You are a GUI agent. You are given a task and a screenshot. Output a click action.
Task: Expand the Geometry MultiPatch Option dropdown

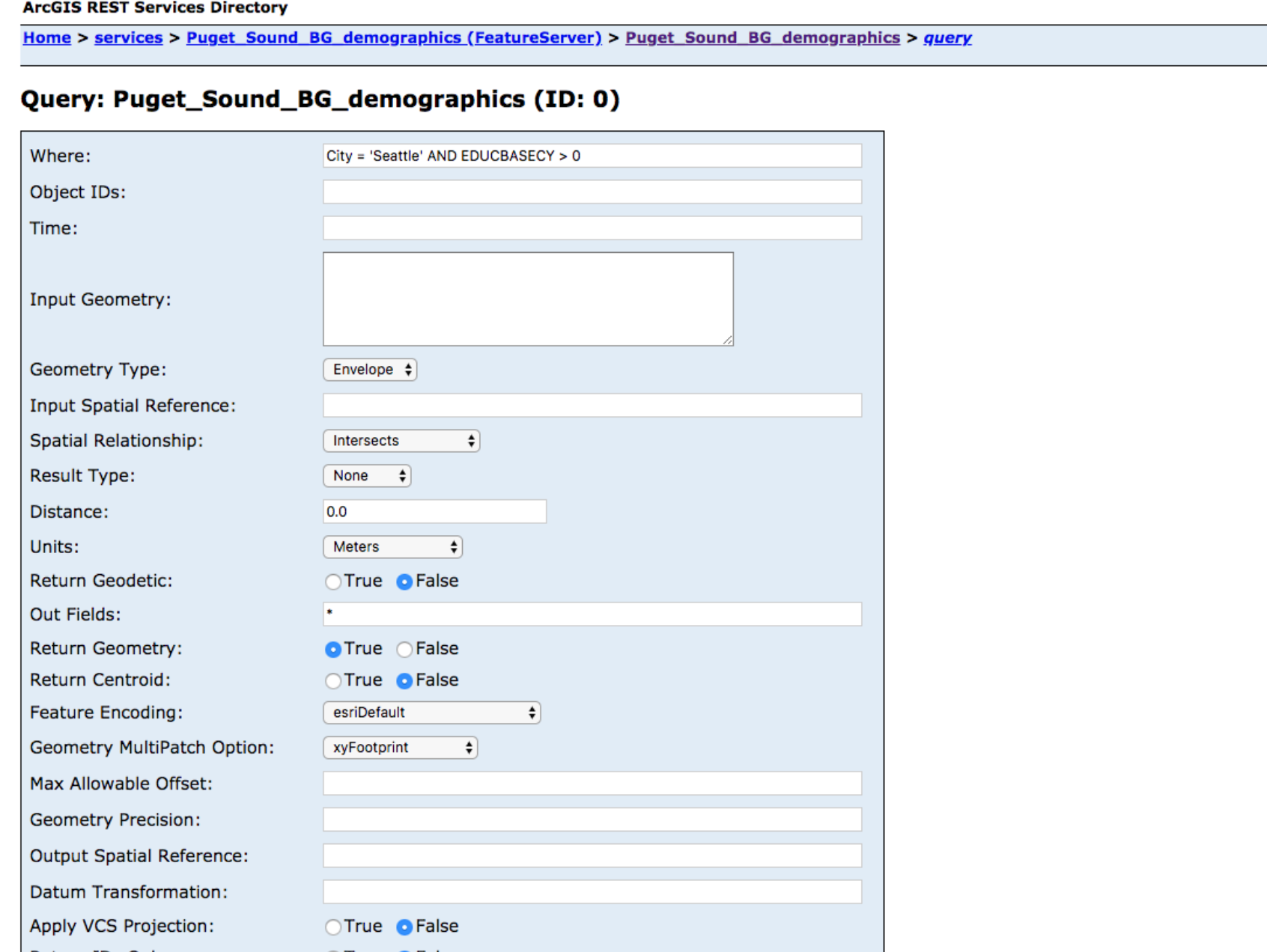[400, 748]
